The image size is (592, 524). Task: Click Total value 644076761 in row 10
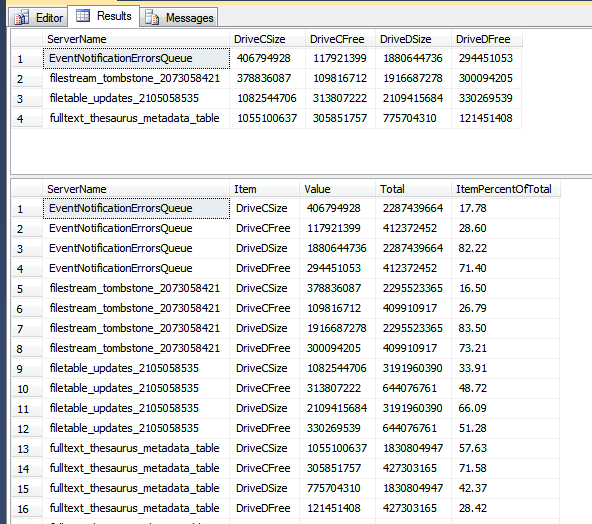[413, 388]
